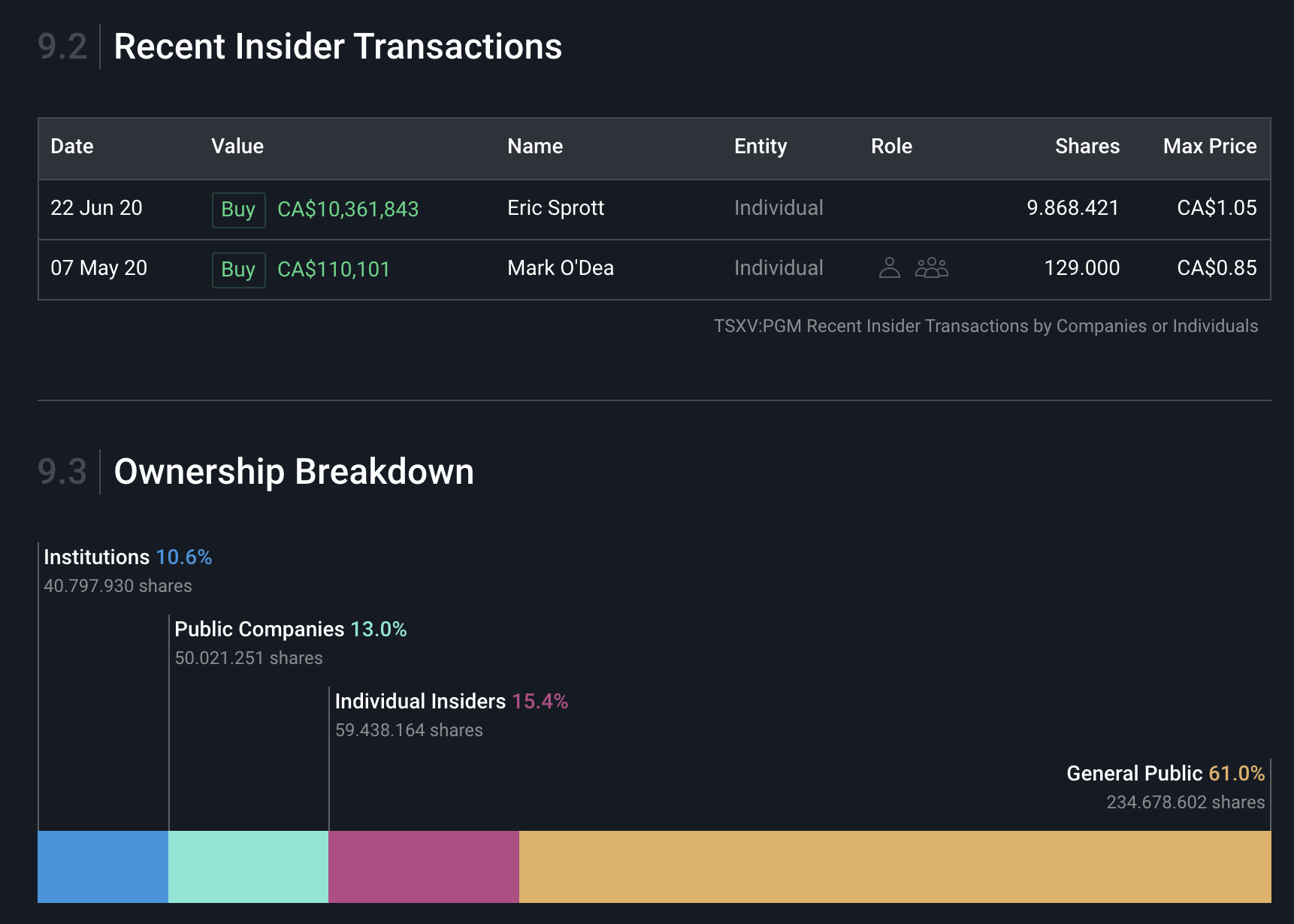Click the group role icon for Mark O'Dea
This screenshot has width=1294, height=924.
tap(932, 267)
